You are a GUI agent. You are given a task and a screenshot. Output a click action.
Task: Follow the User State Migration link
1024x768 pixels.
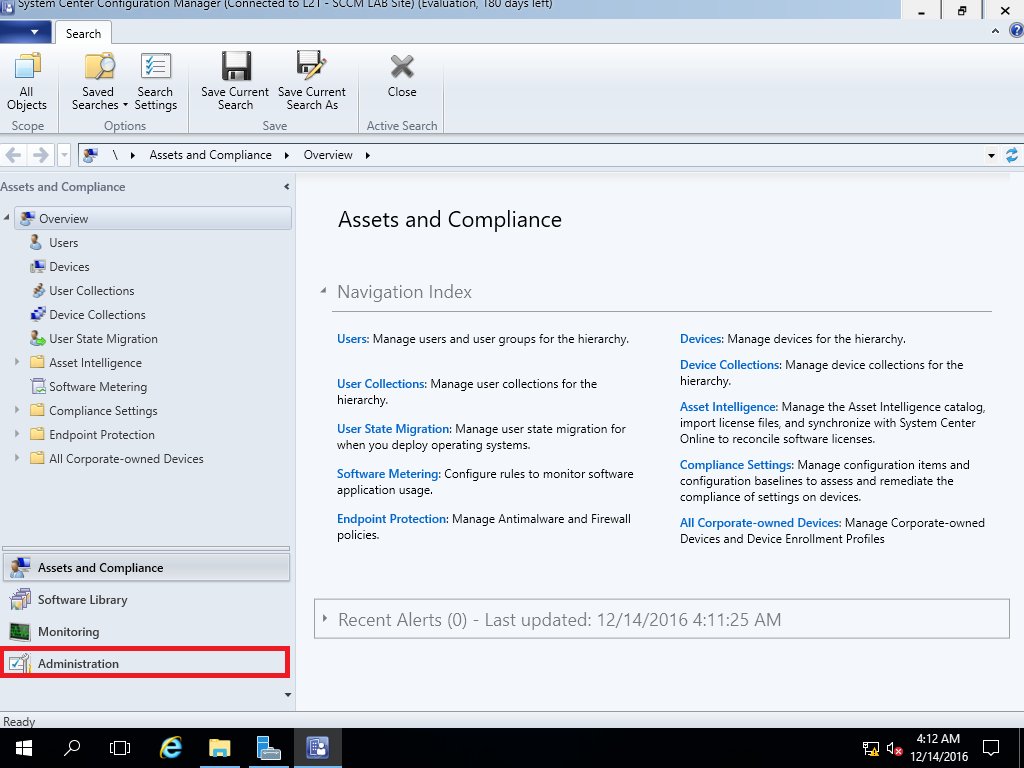coord(393,429)
